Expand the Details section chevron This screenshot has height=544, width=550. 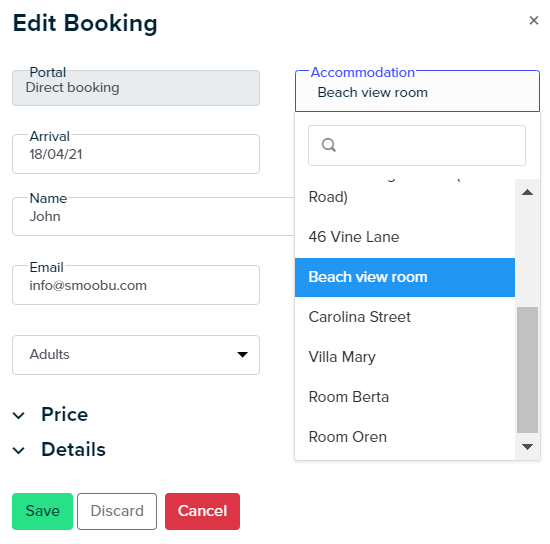(19, 450)
